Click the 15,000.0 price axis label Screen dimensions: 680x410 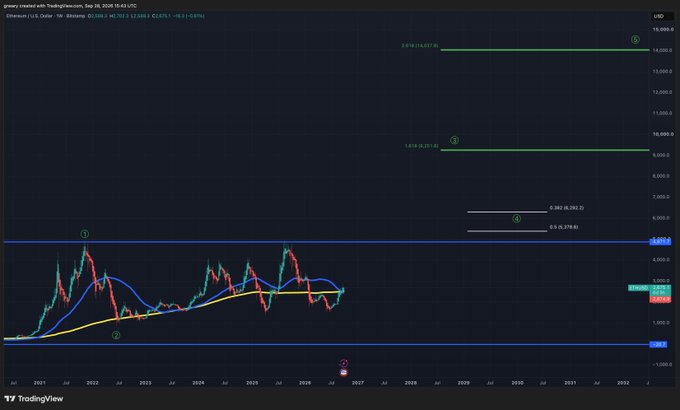[x=663, y=29]
